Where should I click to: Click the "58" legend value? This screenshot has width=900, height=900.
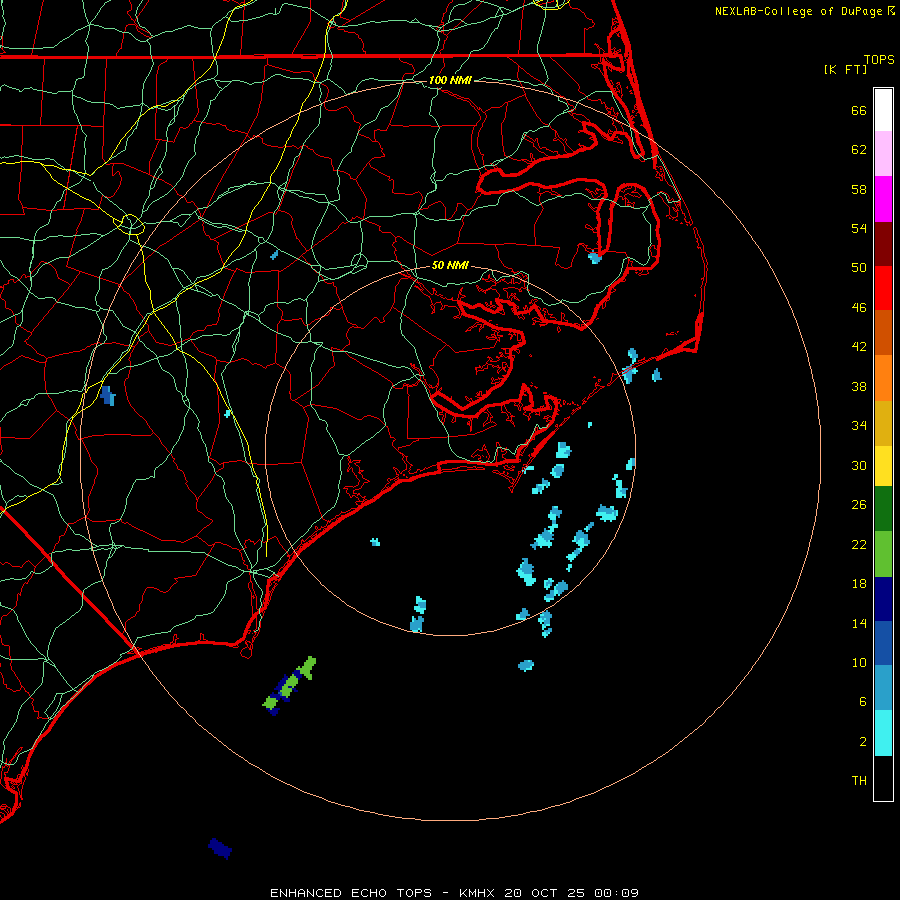[x=859, y=189]
